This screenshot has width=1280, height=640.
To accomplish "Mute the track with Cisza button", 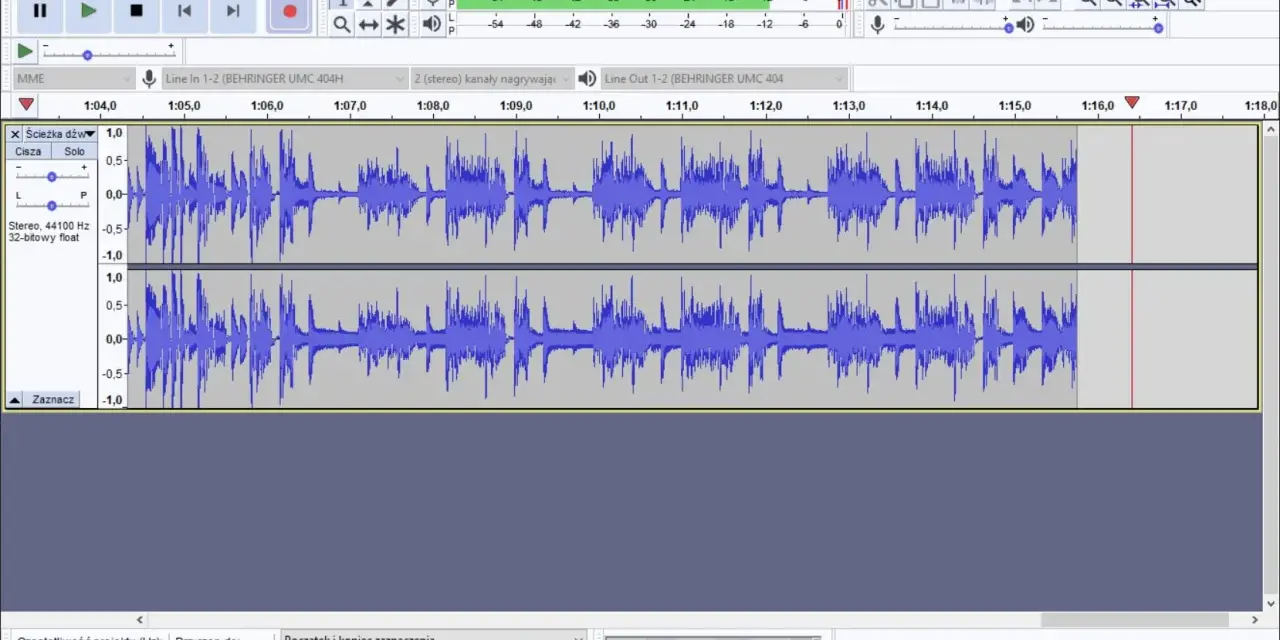I will [x=28, y=151].
